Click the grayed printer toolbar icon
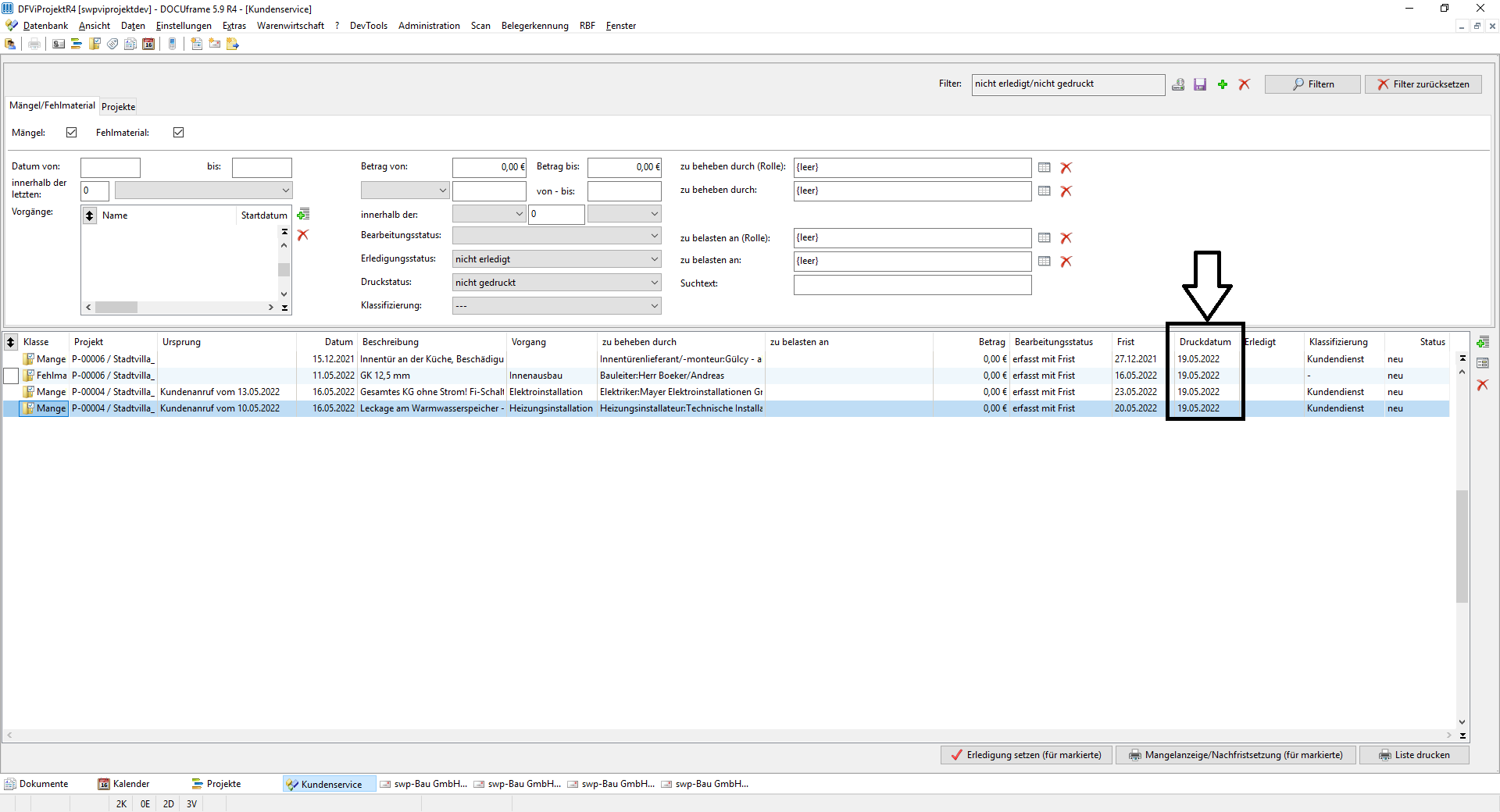 (x=34, y=44)
